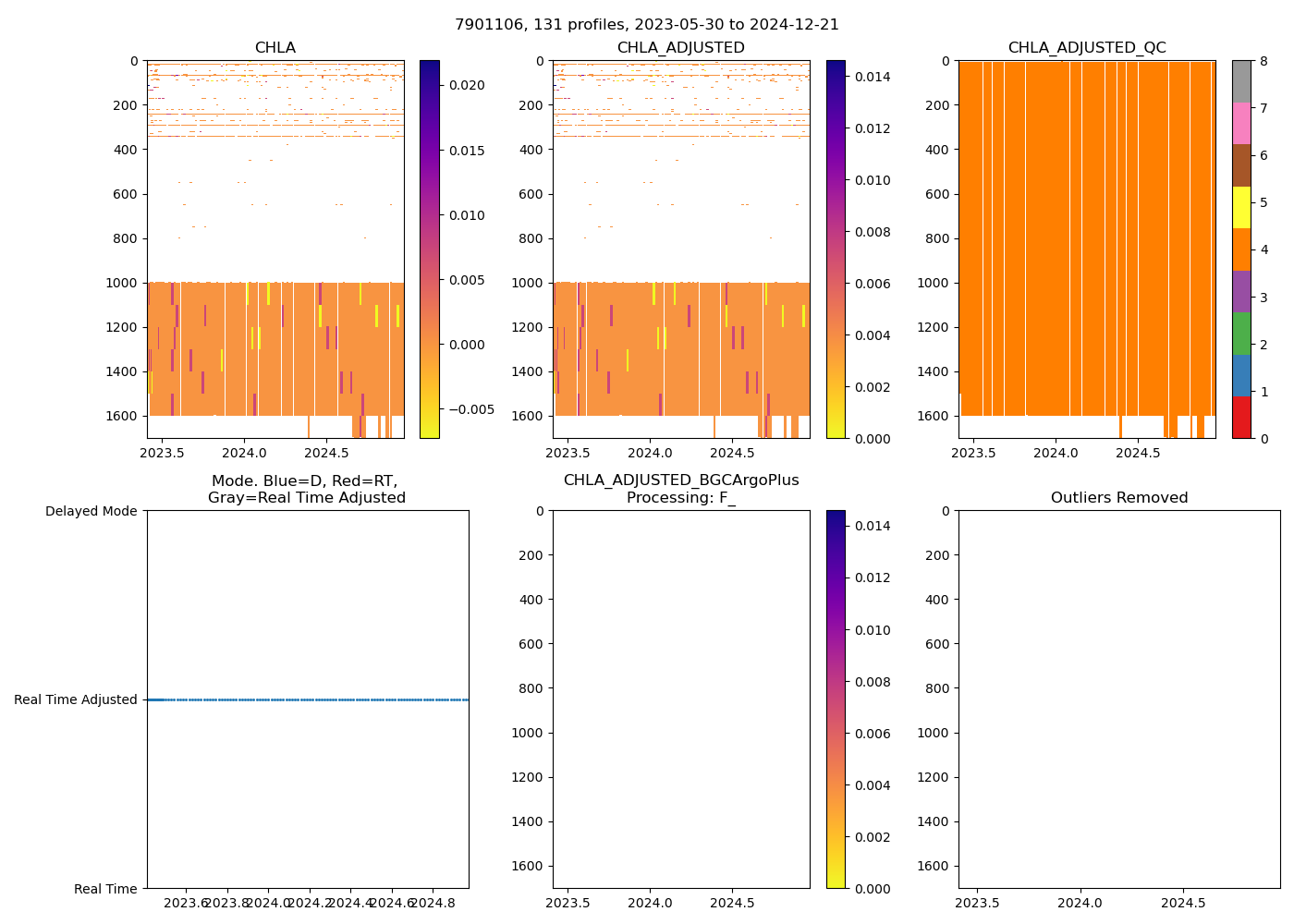Viewport: 1294px width, 924px height.
Task: Click the "Real Time" y-axis label
Action: pos(105,889)
